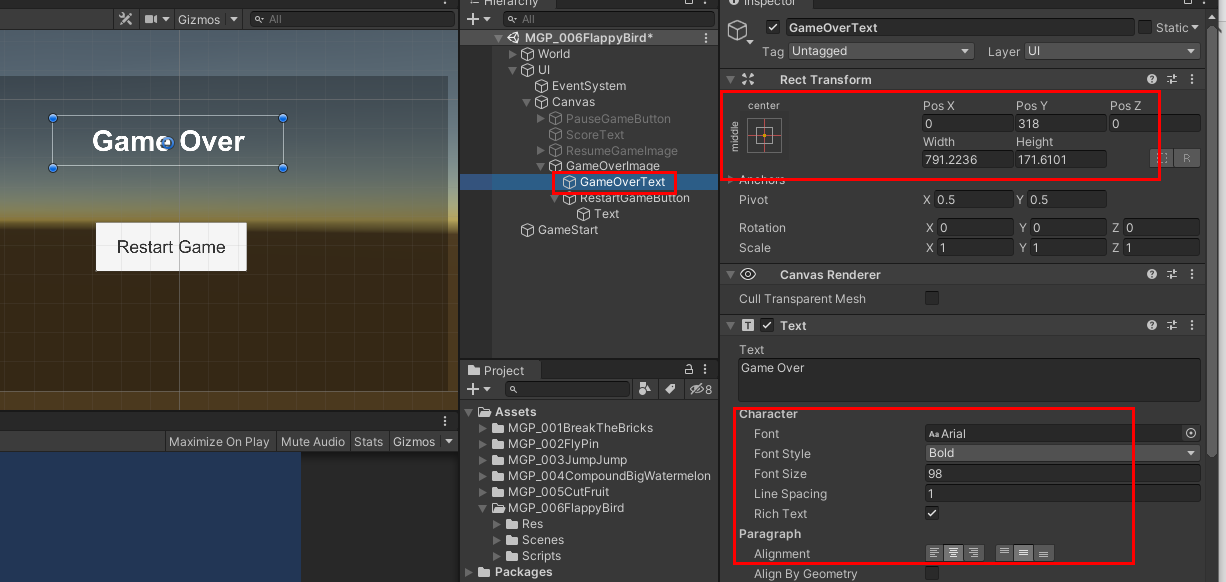The height and width of the screenshot is (582, 1226).
Task: Open the Inspector object icon picker
Action: pyautogui.click(x=741, y=33)
